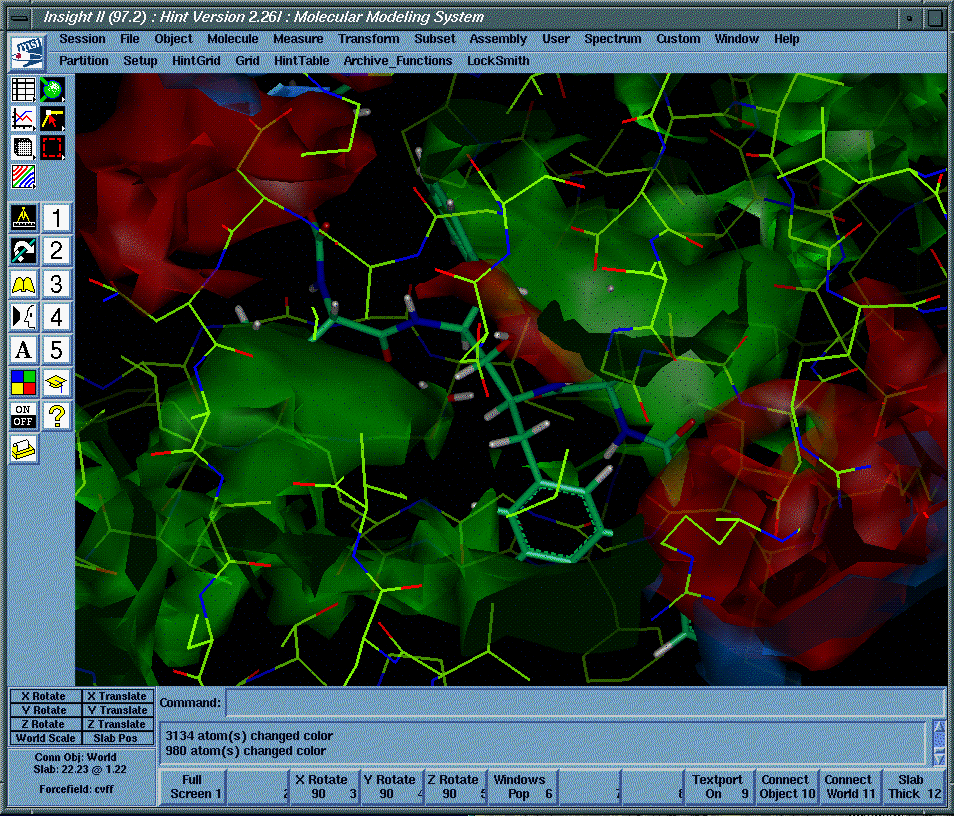Open the Setup pulldown
The height and width of the screenshot is (816, 954).
(140, 61)
